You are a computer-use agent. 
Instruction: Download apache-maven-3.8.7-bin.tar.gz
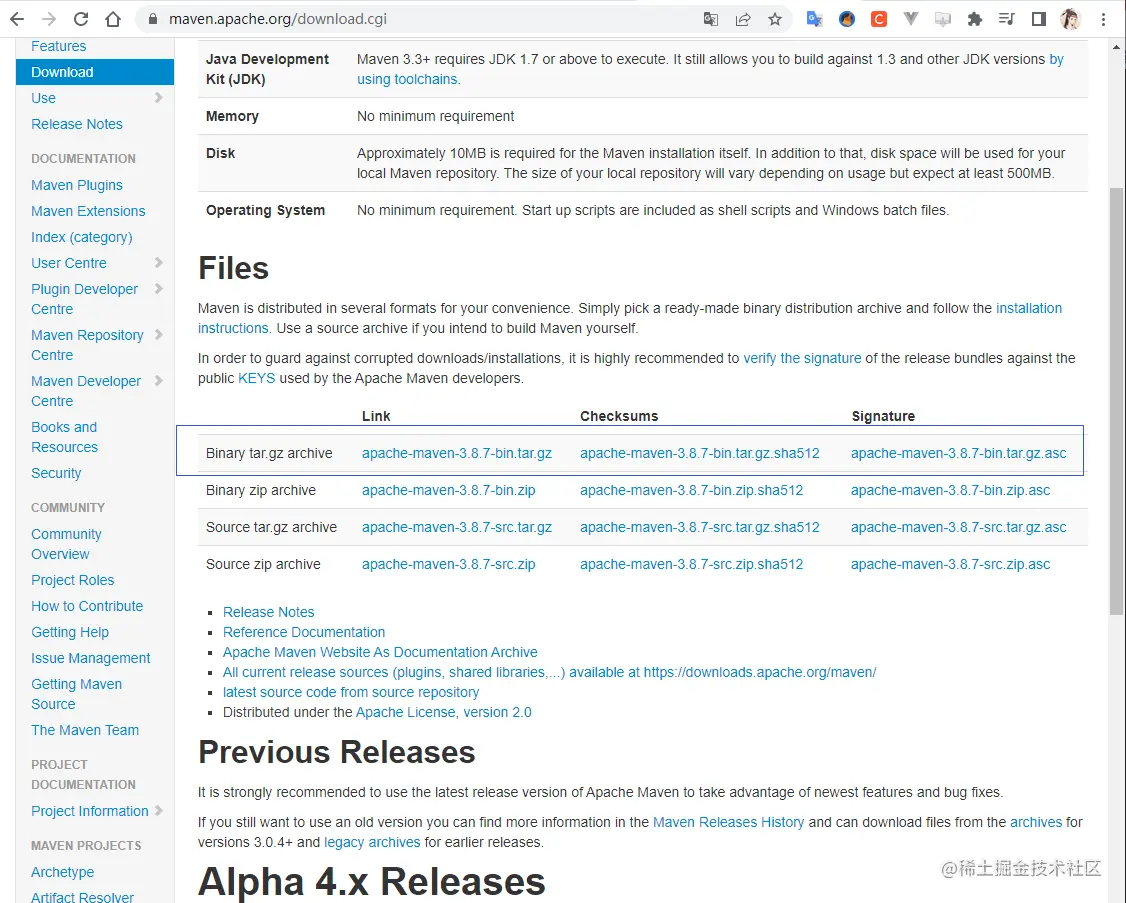point(457,453)
